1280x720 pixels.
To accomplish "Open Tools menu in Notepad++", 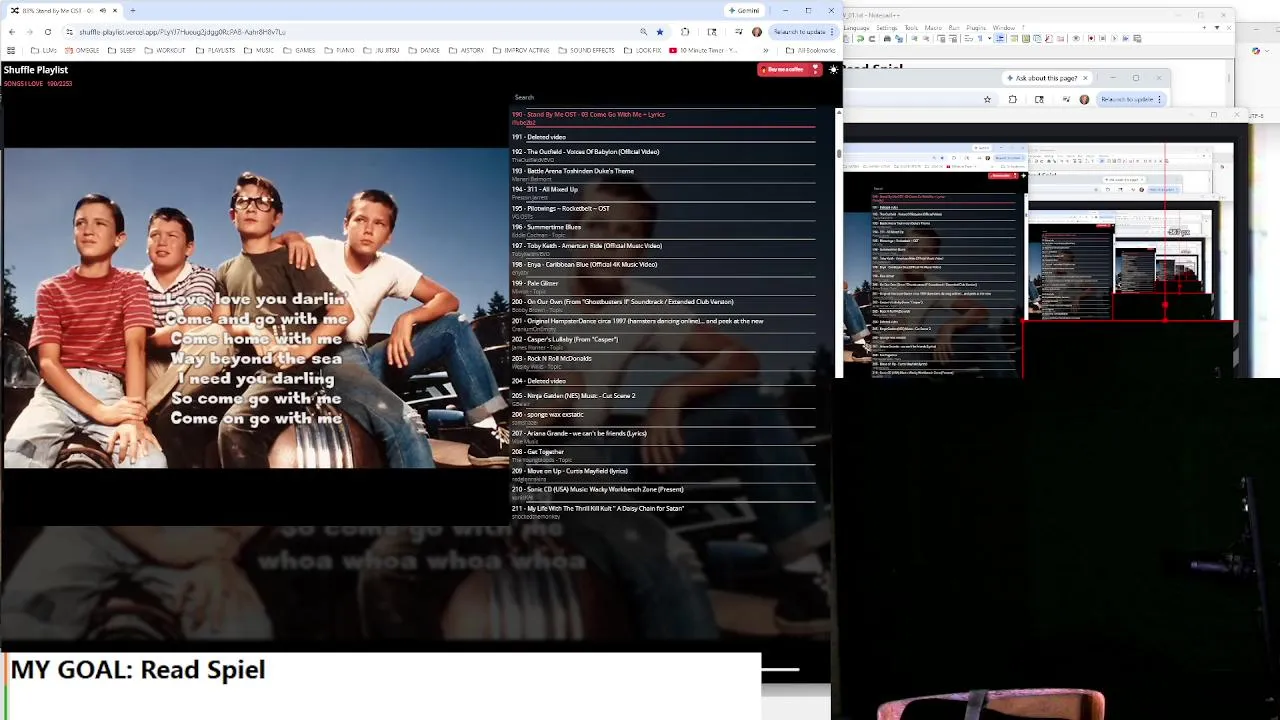I will 911,28.
